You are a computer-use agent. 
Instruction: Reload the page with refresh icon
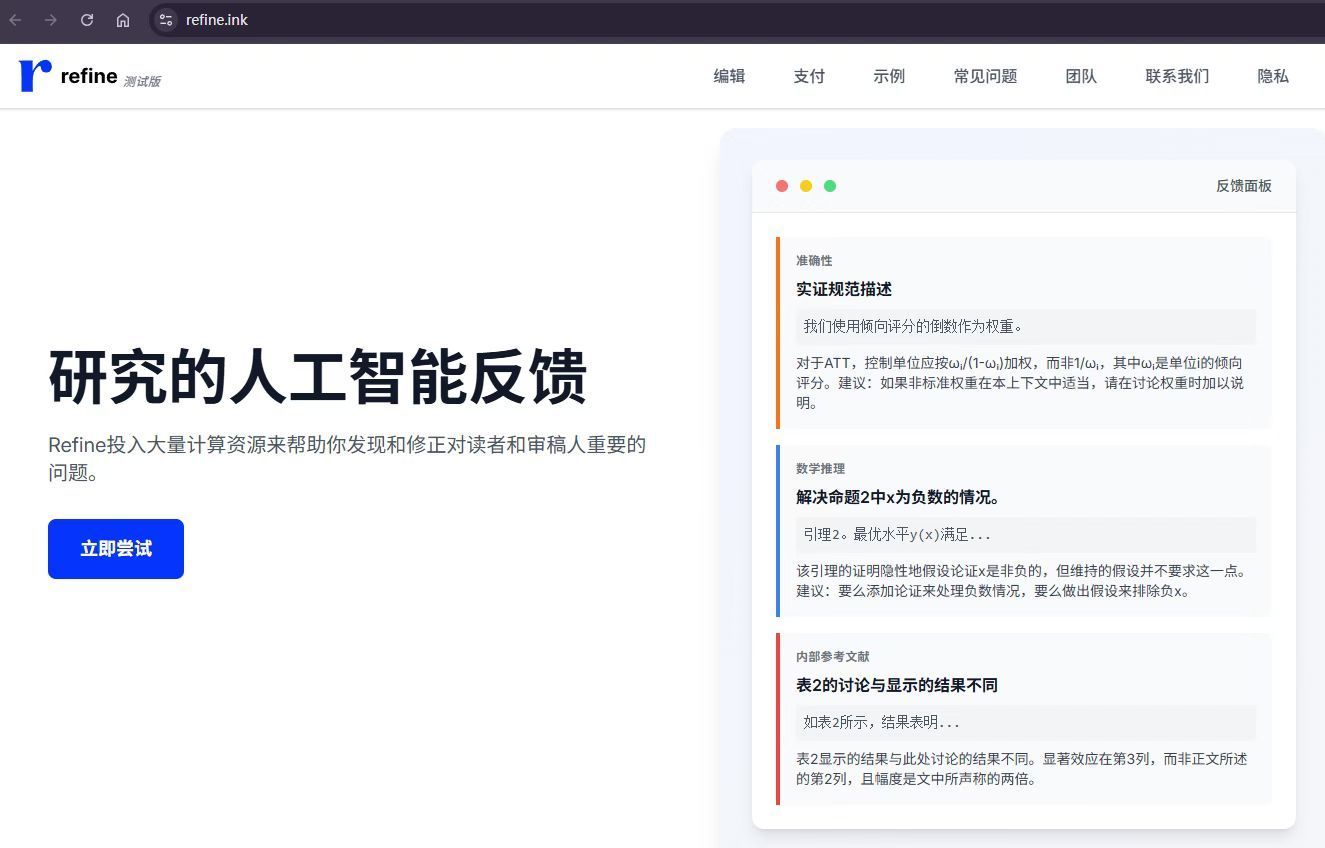[87, 20]
